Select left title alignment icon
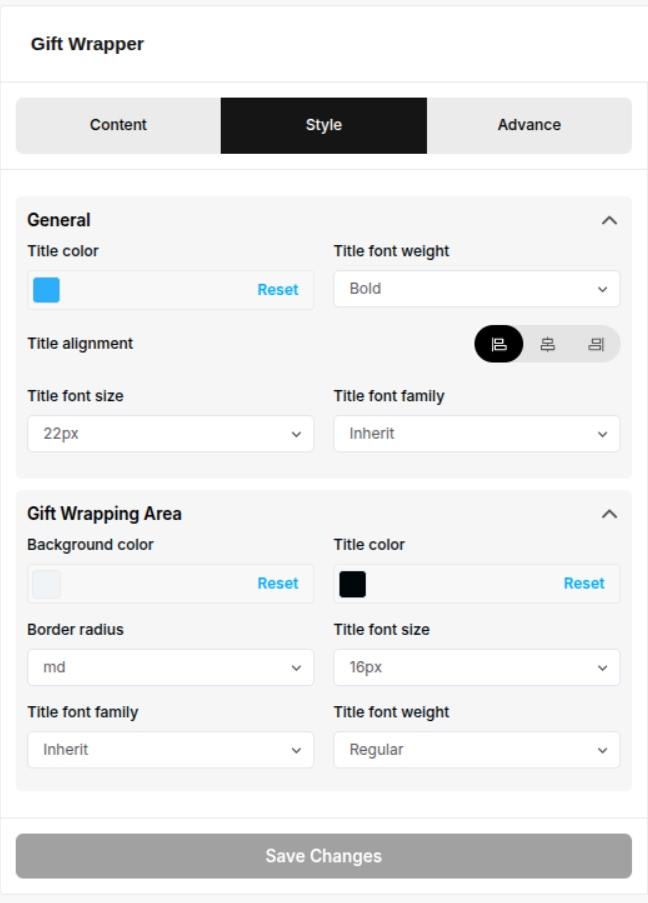Screen dimensions: 648x903 [499, 344]
